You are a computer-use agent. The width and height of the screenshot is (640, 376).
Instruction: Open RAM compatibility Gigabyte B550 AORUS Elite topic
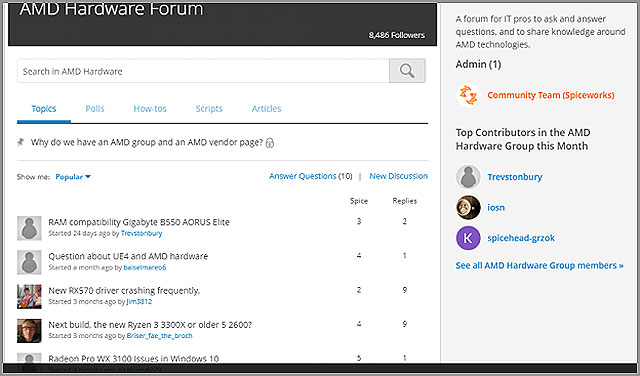click(x=139, y=222)
